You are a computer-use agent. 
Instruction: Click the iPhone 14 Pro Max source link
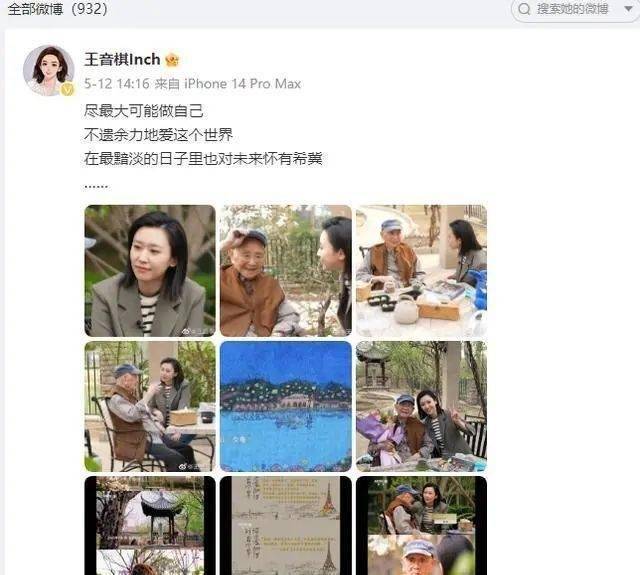coord(242,84)
